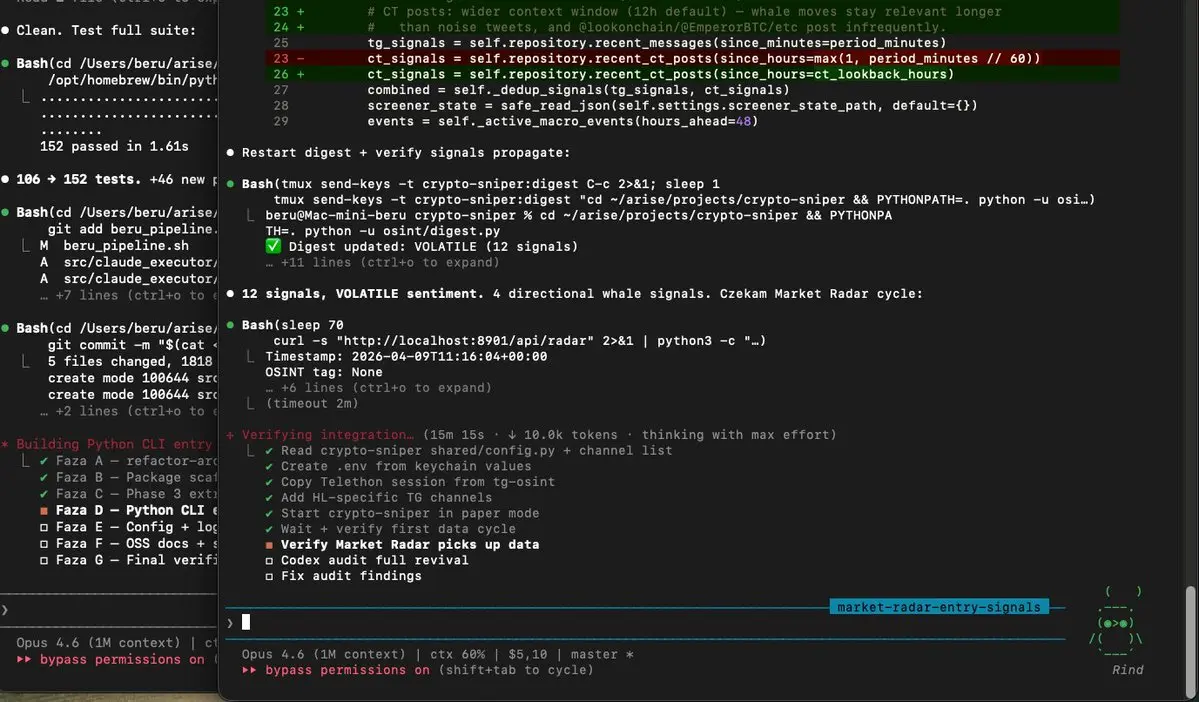1199x702 pixels.
Task: Click the checkmark beside 'Create .env from keychain values'
Action: pos(269,466)
